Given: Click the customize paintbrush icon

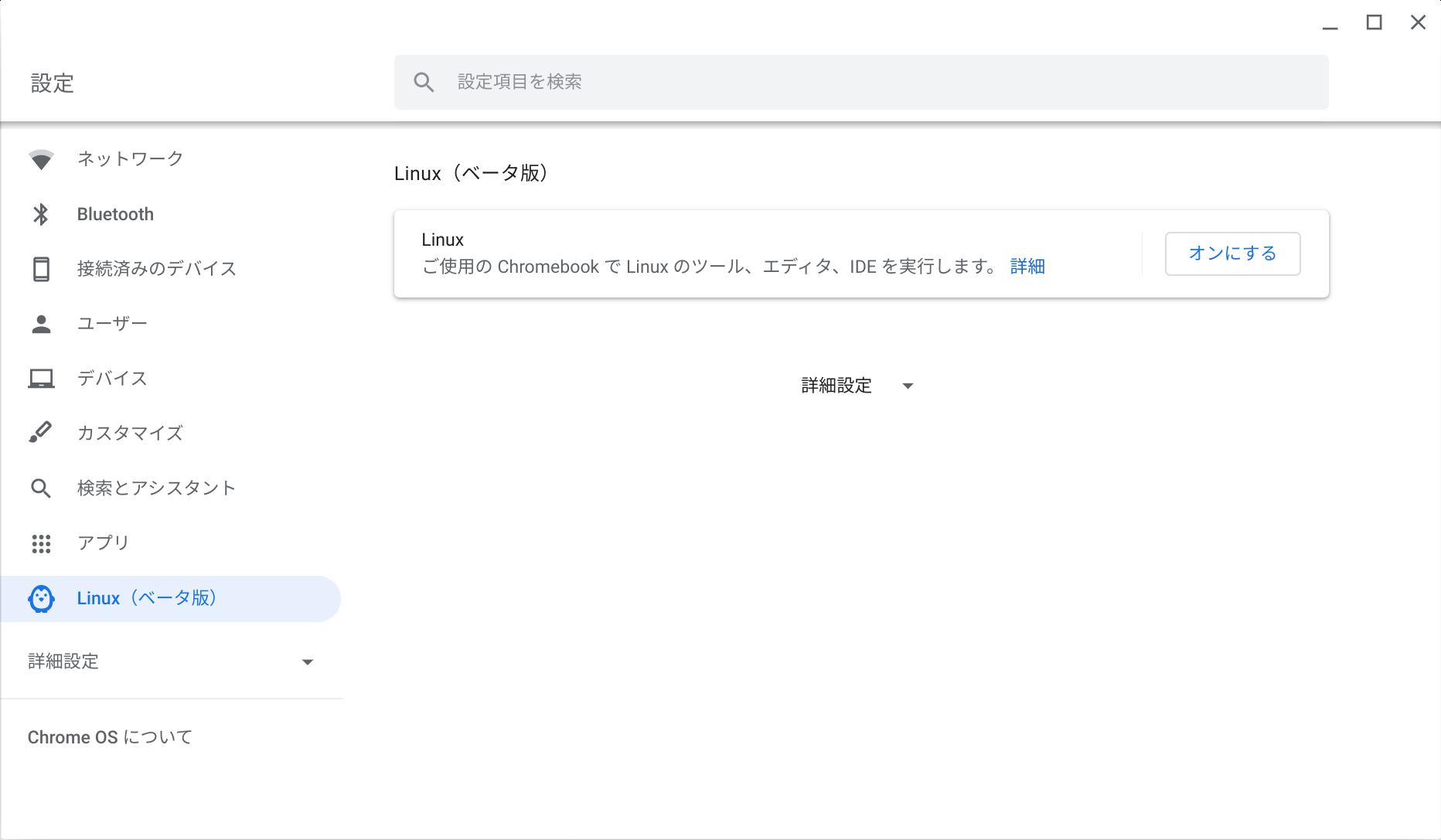Looking at the screenshot, I should pyautogui.click(x=41, y=432).
